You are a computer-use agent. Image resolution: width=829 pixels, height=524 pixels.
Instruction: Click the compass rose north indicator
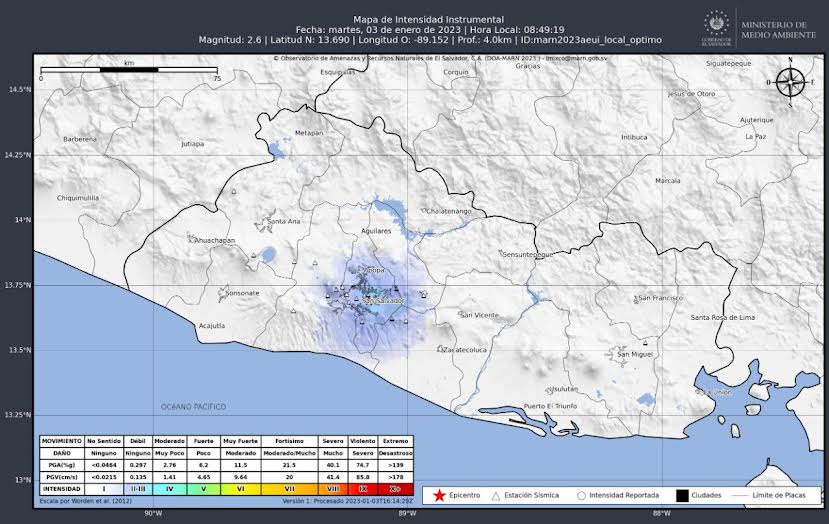click(791, 84)
